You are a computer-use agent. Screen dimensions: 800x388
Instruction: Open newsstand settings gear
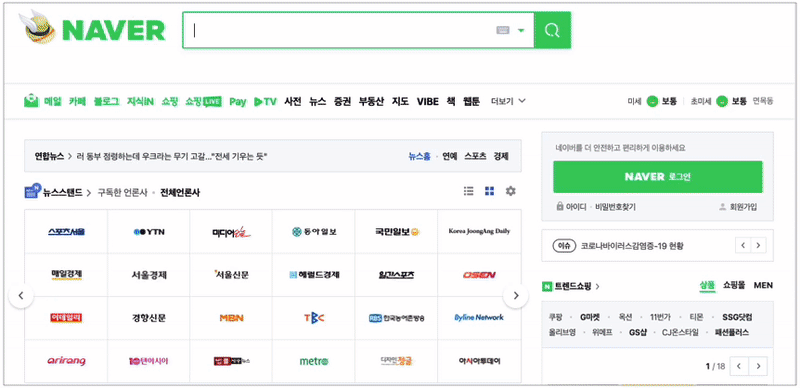click(510, 191)
